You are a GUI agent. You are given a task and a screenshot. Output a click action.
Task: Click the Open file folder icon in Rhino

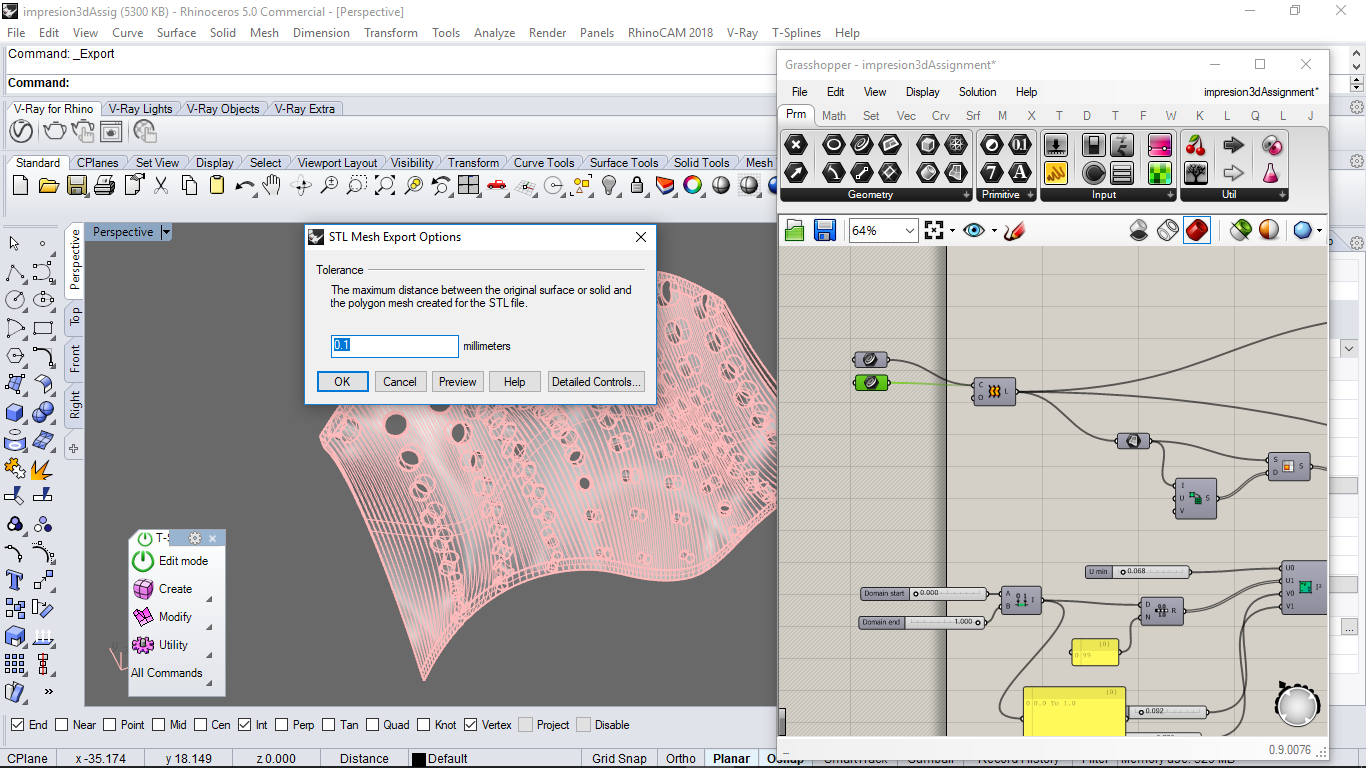coord(49,185)
